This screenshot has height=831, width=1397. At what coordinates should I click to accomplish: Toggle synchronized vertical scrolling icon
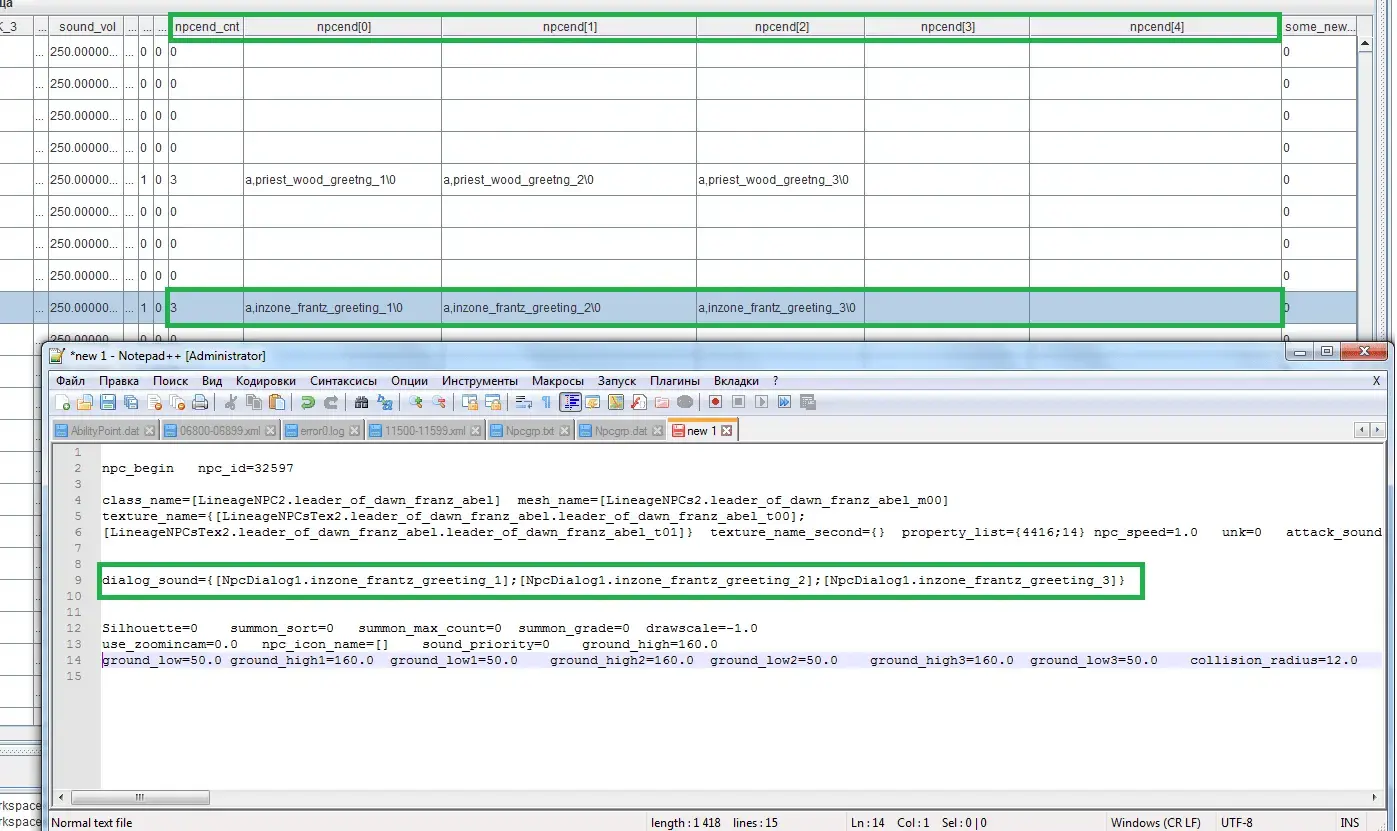469,402
